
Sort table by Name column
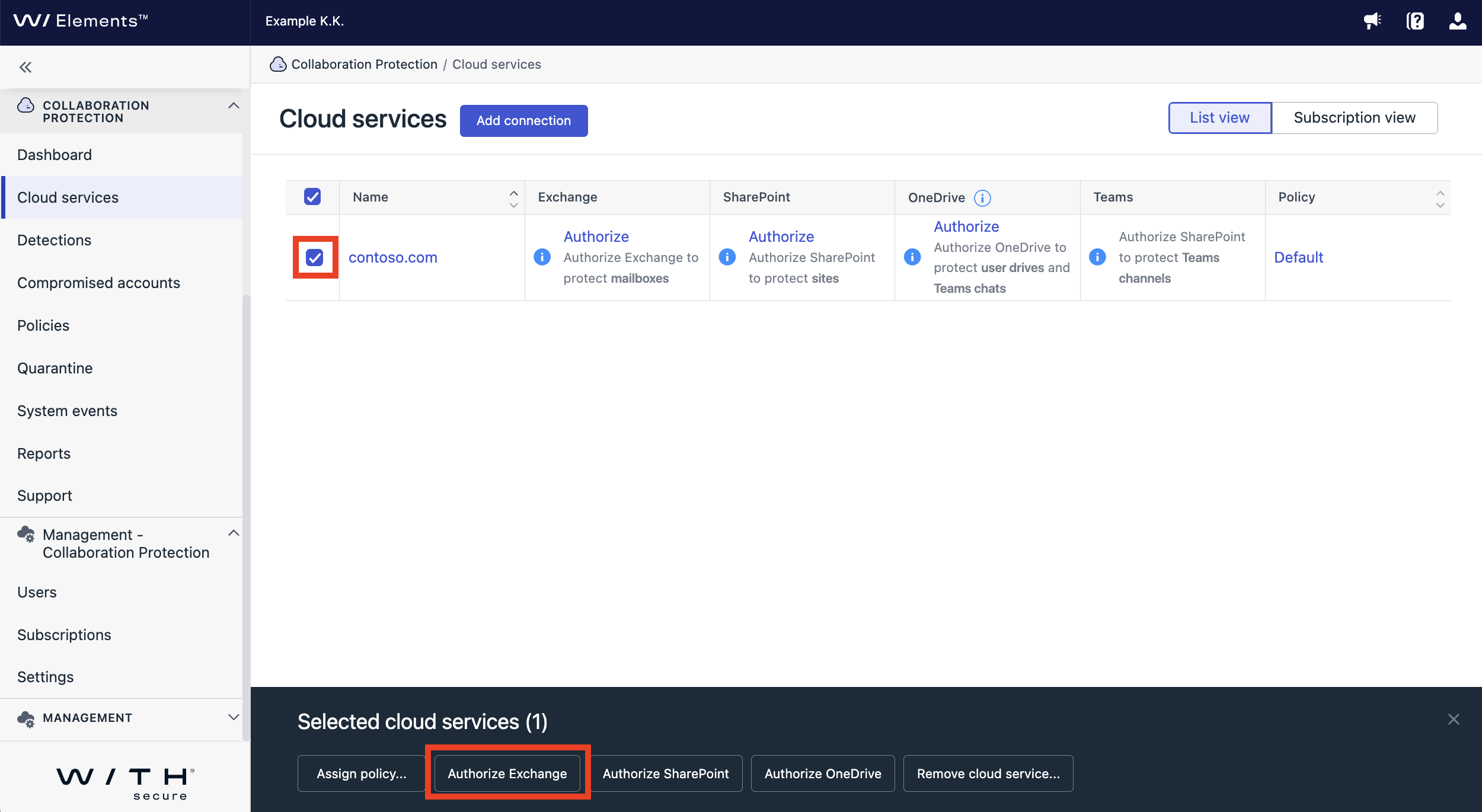[x=513, y=199]
